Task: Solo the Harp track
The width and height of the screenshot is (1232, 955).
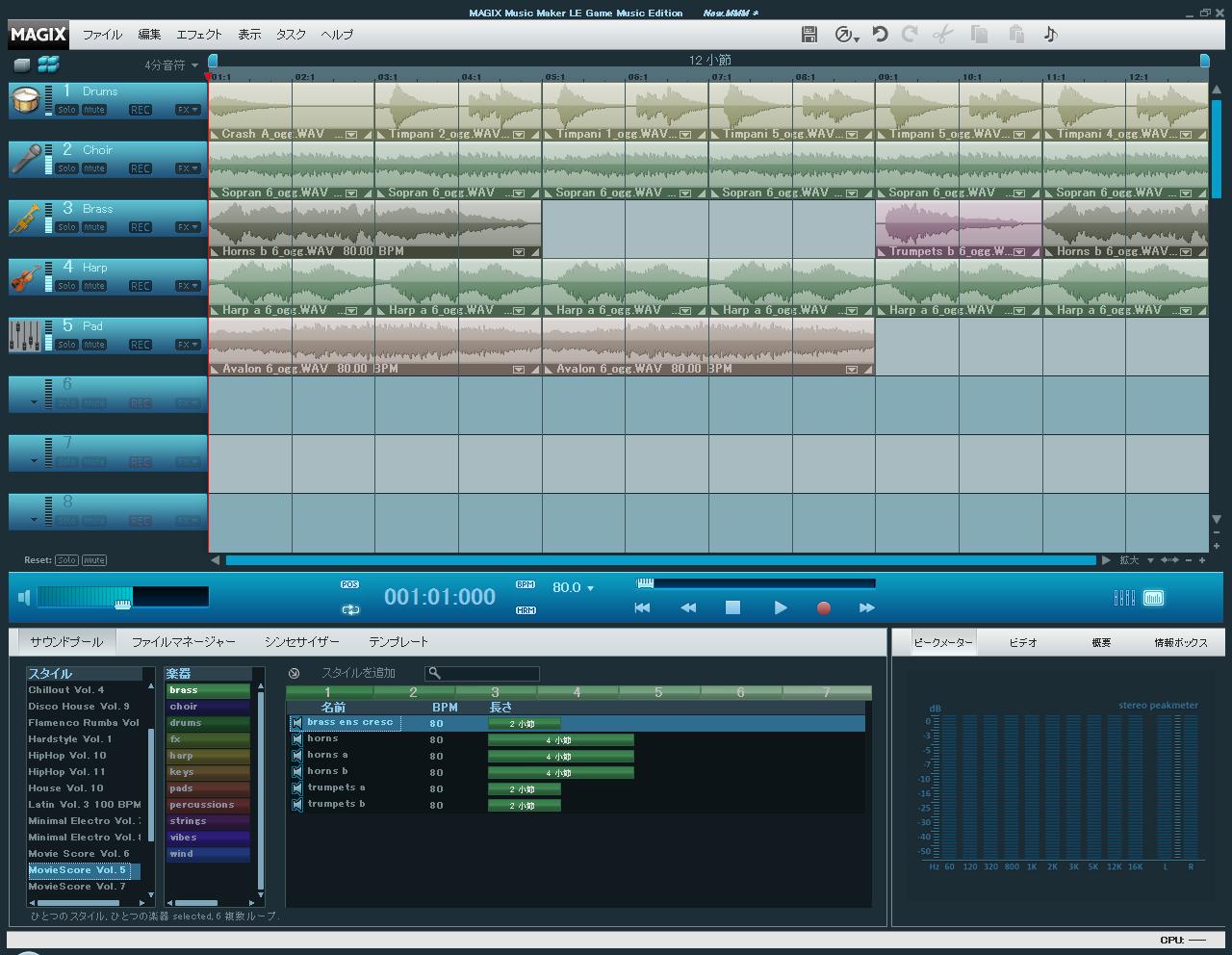Action: pos(66,286)
